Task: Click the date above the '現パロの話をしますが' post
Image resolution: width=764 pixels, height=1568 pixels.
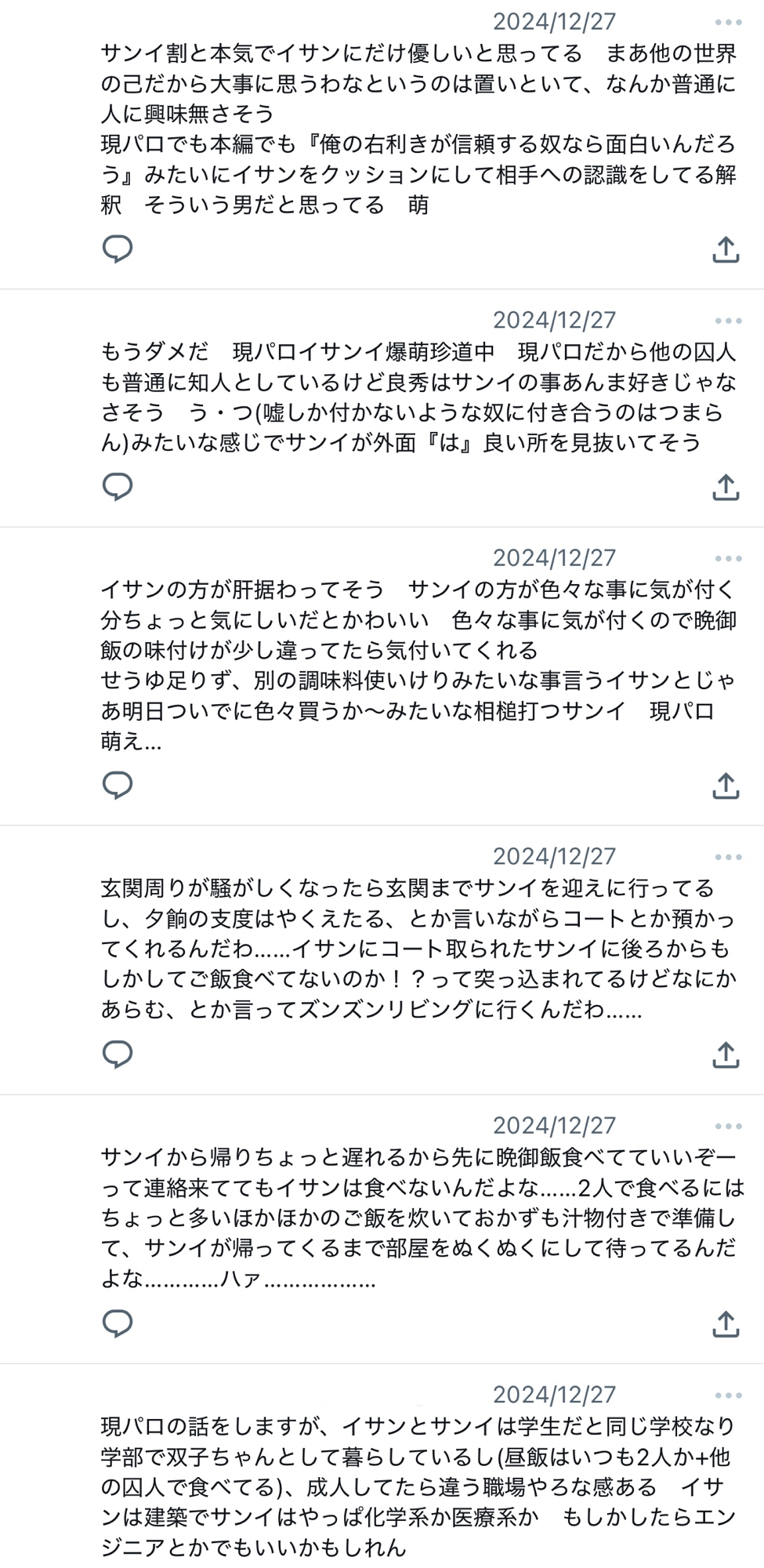Action: [554, 1395]
